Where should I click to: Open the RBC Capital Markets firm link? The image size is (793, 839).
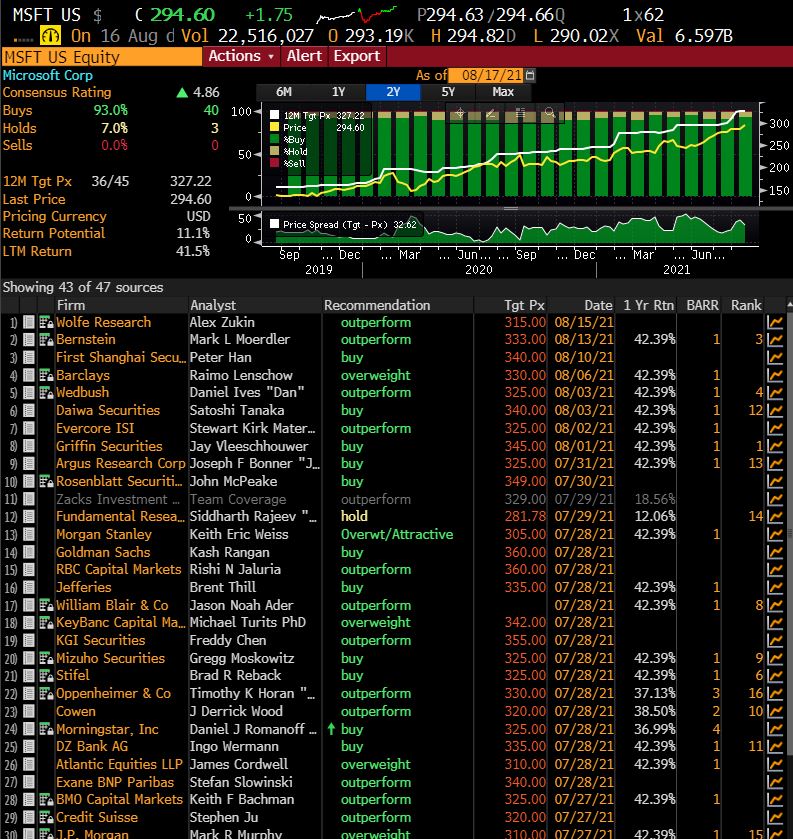(119, 569)
